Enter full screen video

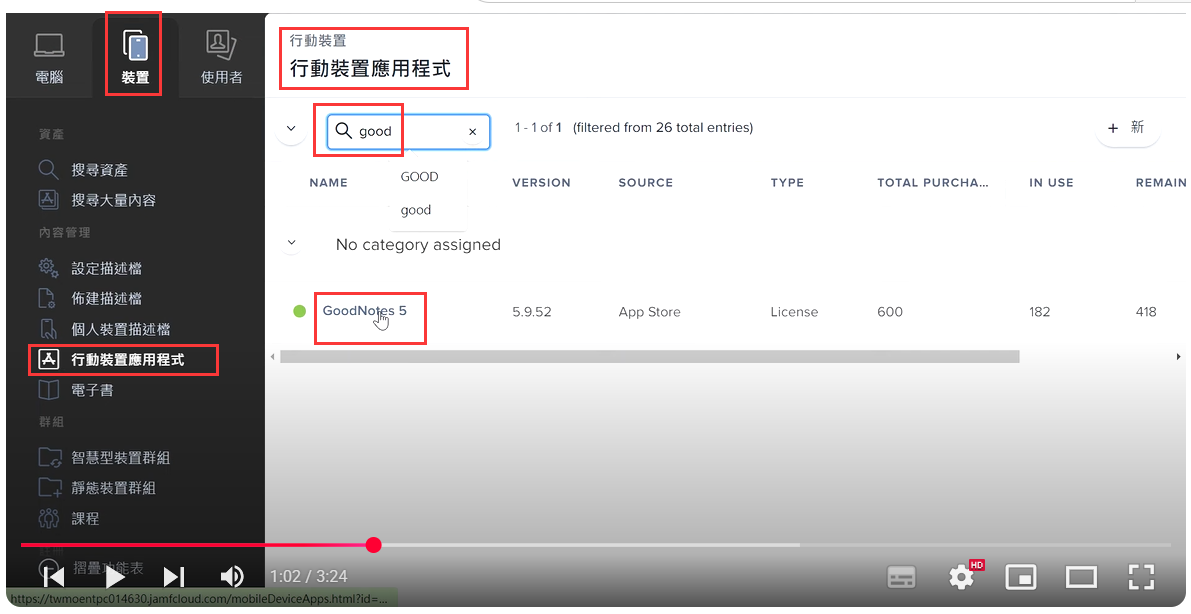tap(1141, 577)
